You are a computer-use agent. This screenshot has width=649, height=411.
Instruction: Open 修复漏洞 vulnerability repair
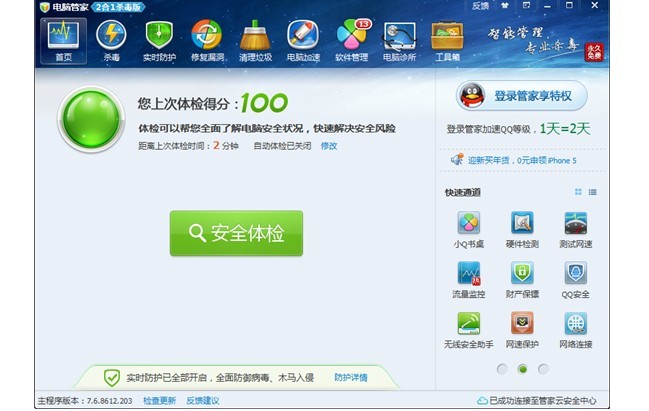click(x=207, y=41)
